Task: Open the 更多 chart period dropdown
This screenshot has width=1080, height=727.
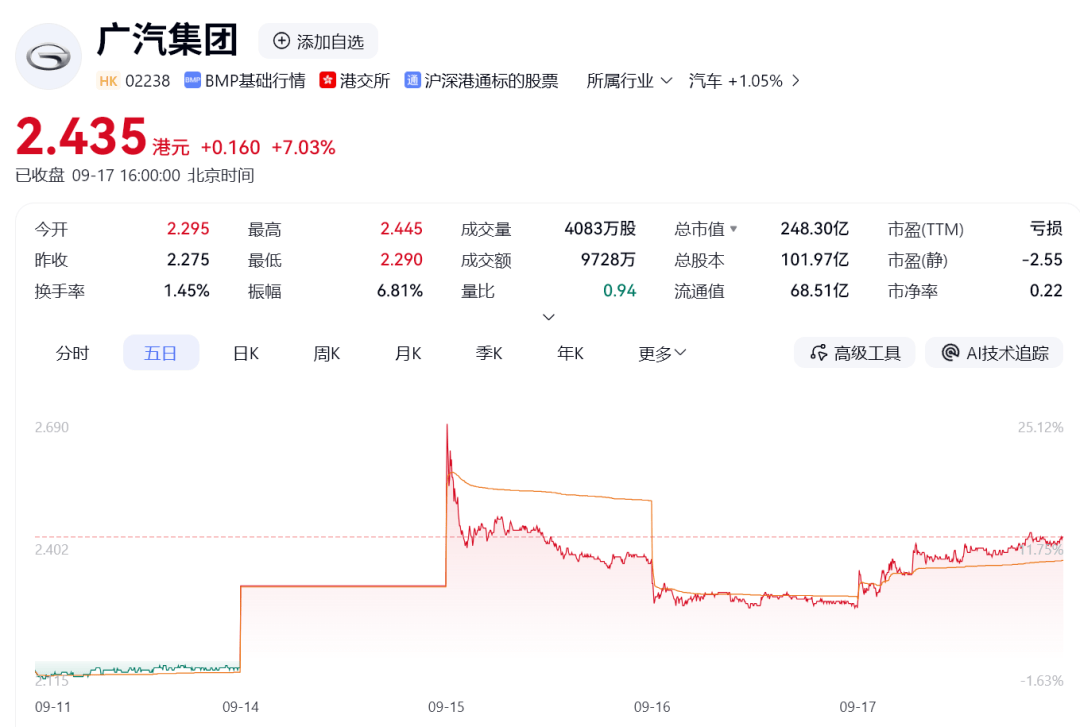Action: click(661, 353)
